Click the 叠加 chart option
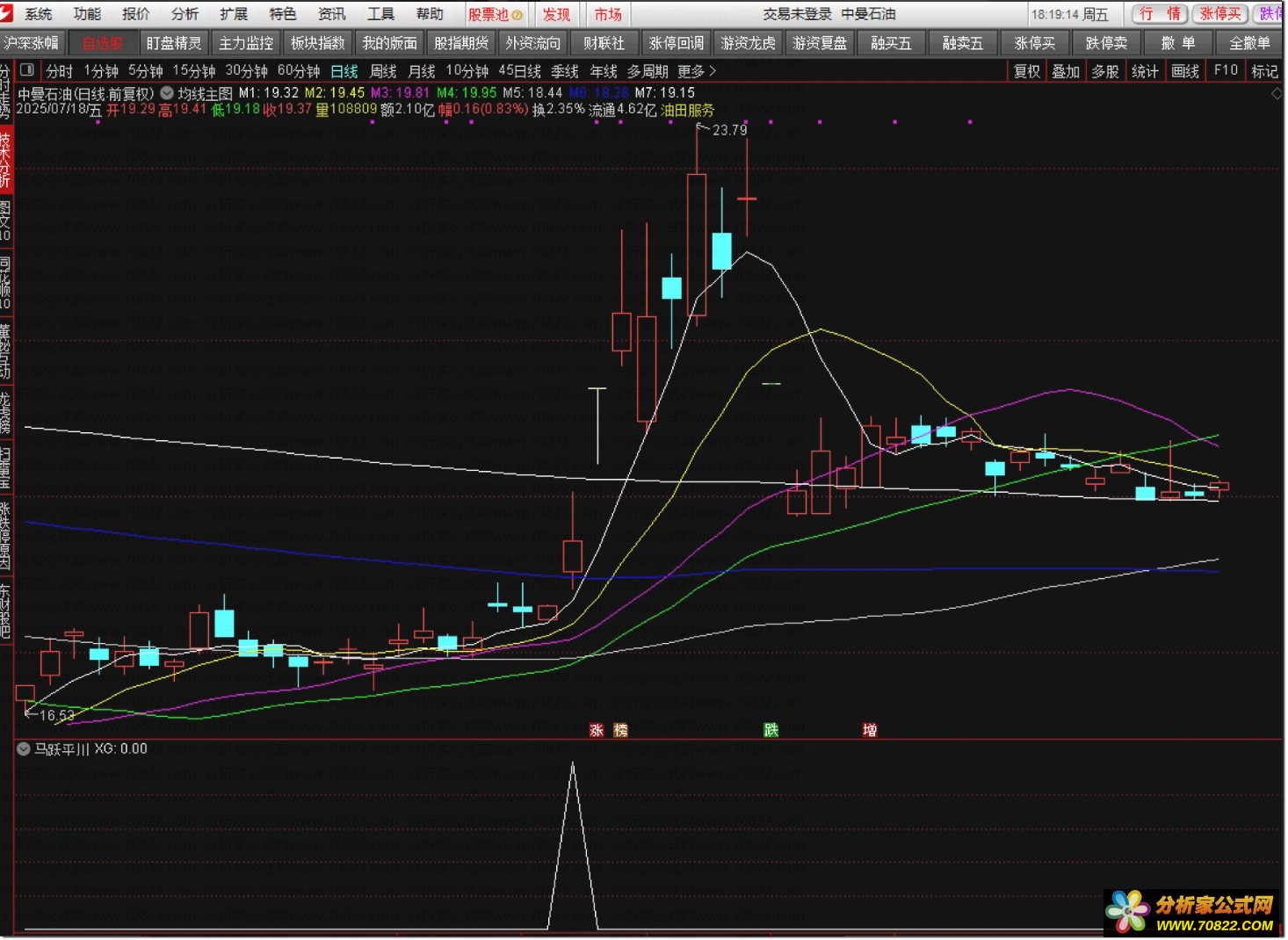Viewport: 1288px width, 940px height. pos(1067,71)
